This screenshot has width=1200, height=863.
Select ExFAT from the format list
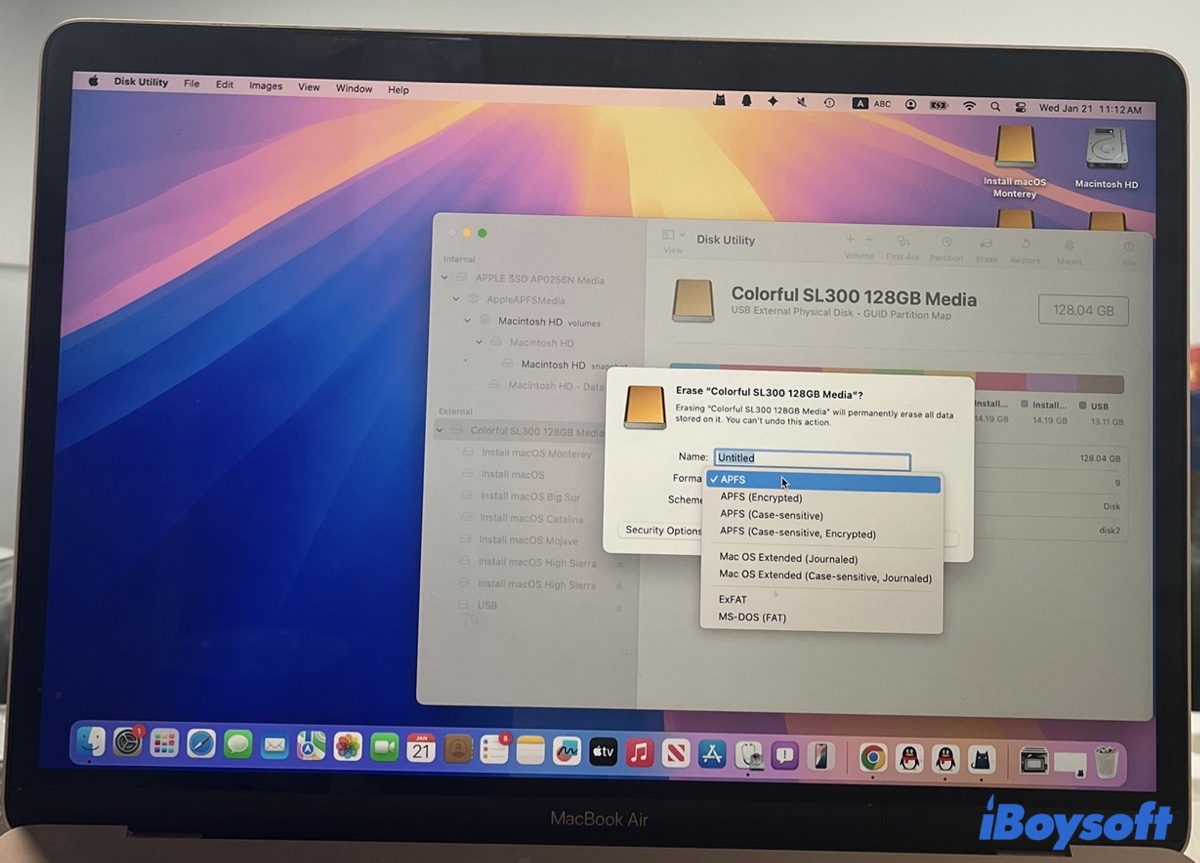click(x=733, y=598)
